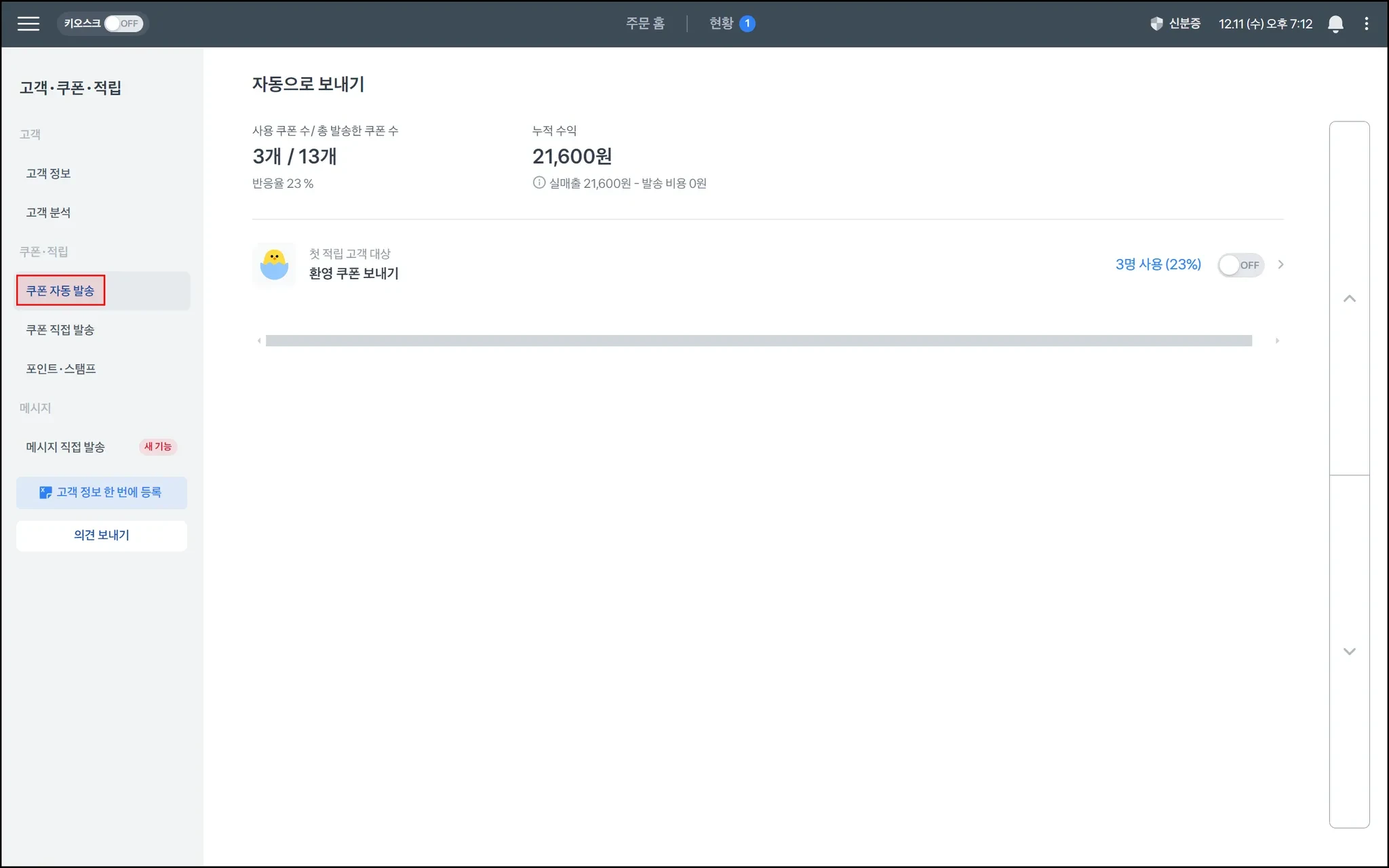This screenshot has height=868, width=1389.
Task: Click the horizontal scrollbar track
Action: [758, 340]
